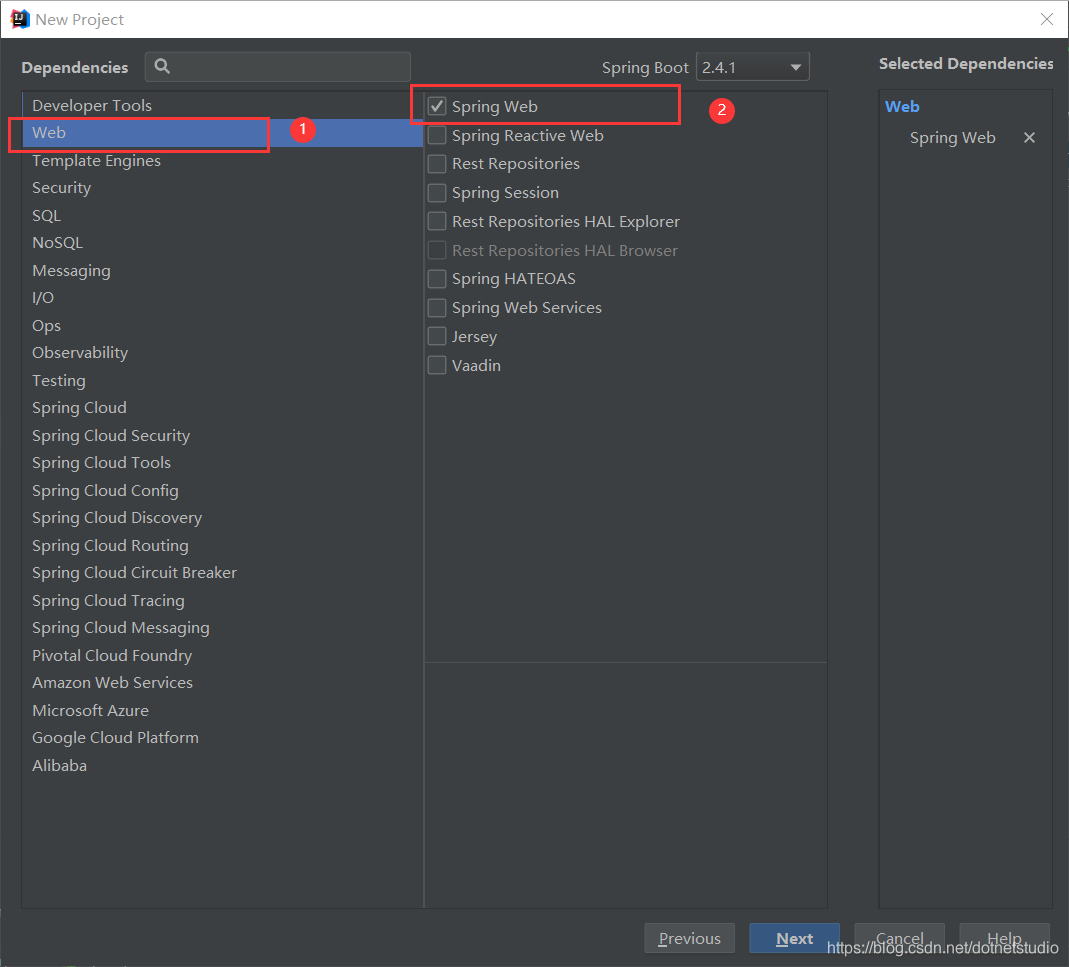Click the search magnifier icon in Dependencies
This screenshot has width=1069, height=967.
pos(162,66)
